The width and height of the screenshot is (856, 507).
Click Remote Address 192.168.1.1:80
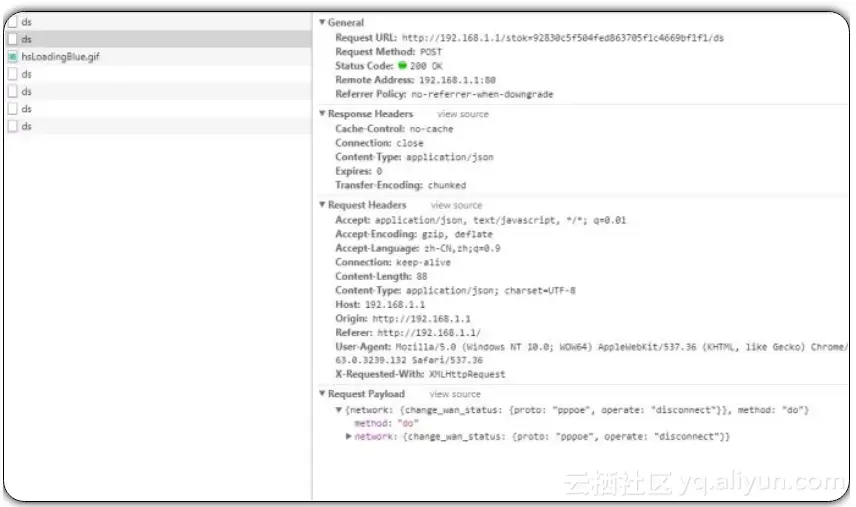click(x=415, y=80)
